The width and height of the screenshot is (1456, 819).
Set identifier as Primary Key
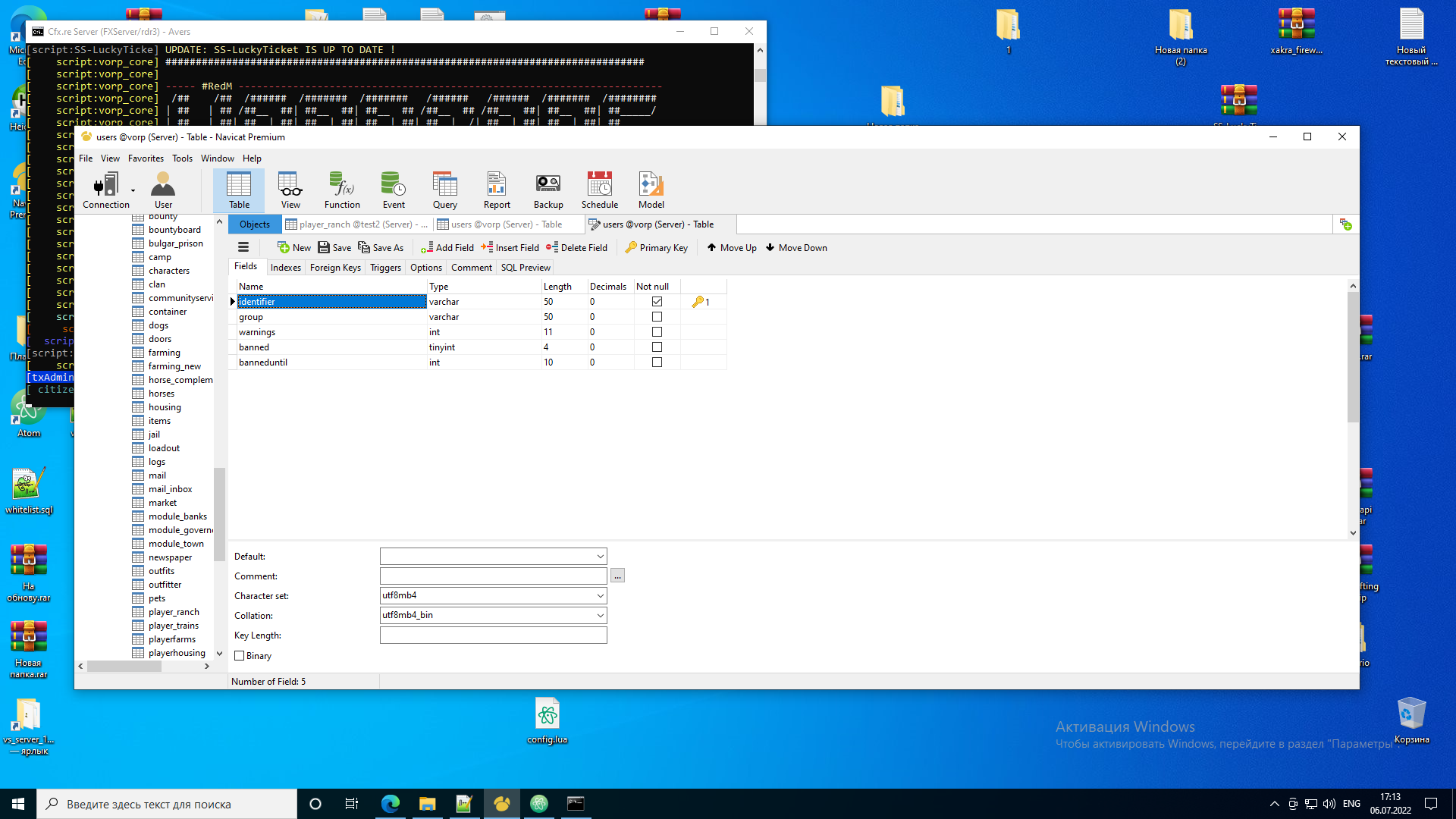657,247
